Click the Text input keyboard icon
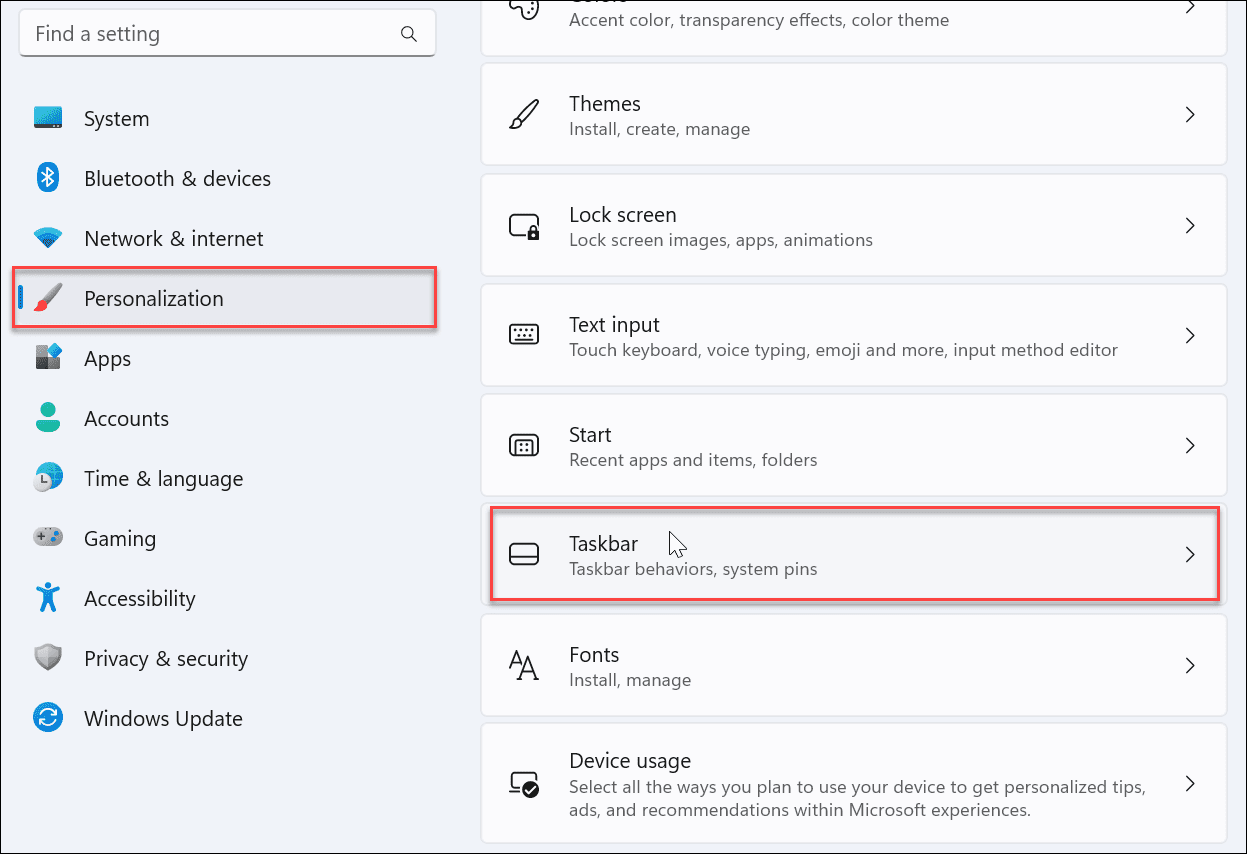This screenshot has height=854, width=1247. click(524, 335)
